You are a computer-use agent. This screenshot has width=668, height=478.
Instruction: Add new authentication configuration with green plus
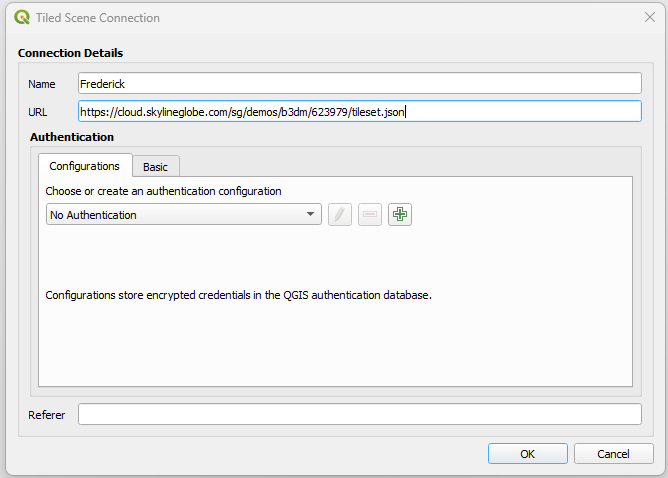[400, 214]
